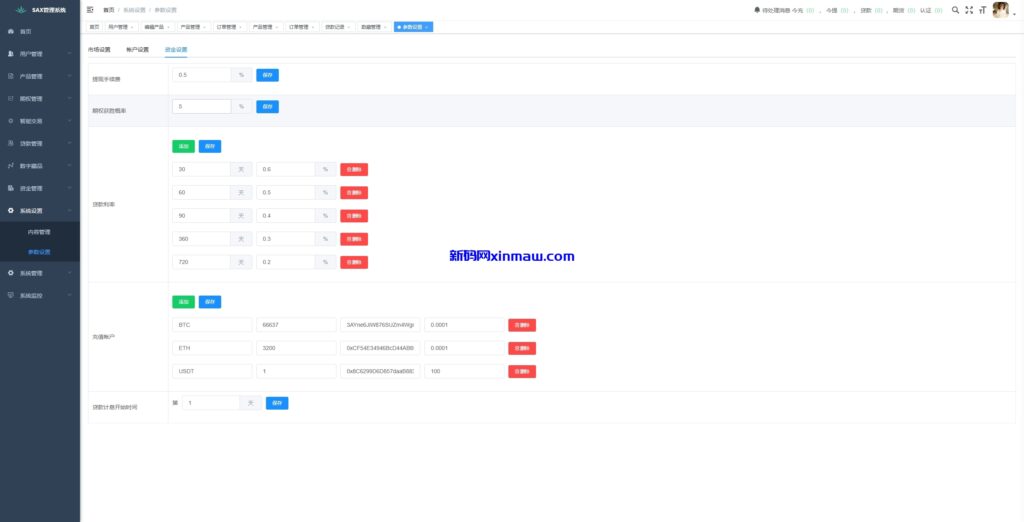
Task: Switch to the 账户设置 tab
Action: coord(137,49)
